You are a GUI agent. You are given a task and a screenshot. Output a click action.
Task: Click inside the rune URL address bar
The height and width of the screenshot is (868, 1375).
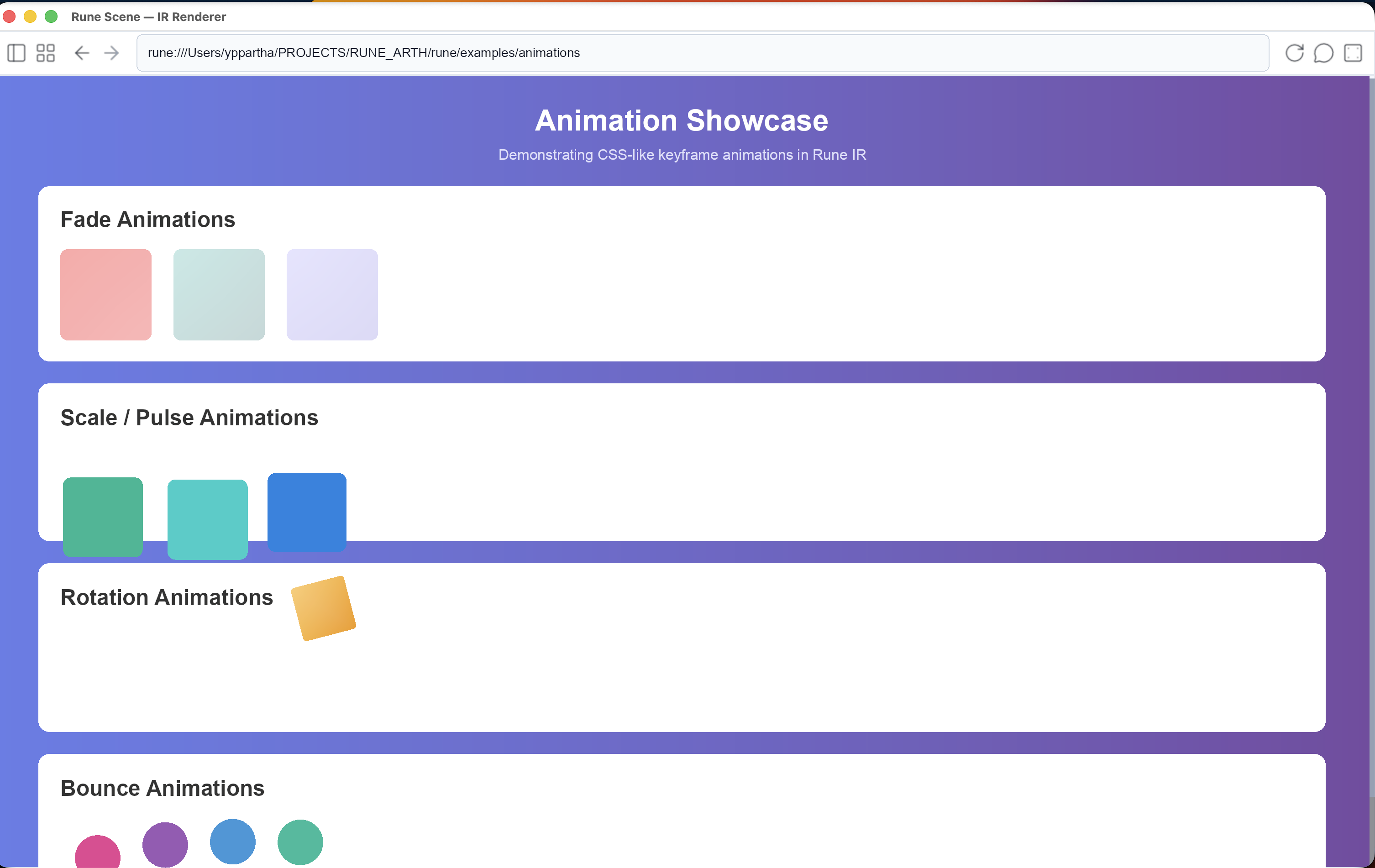point(685,52)
